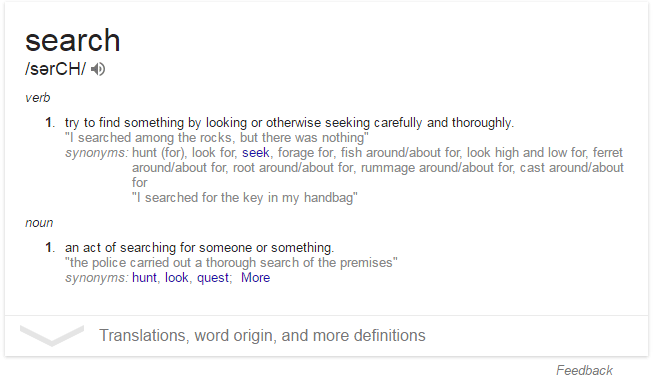
Task: Open Translations, word origin, and more definitions
Action: pyautogui.click(x=262, y=335)
